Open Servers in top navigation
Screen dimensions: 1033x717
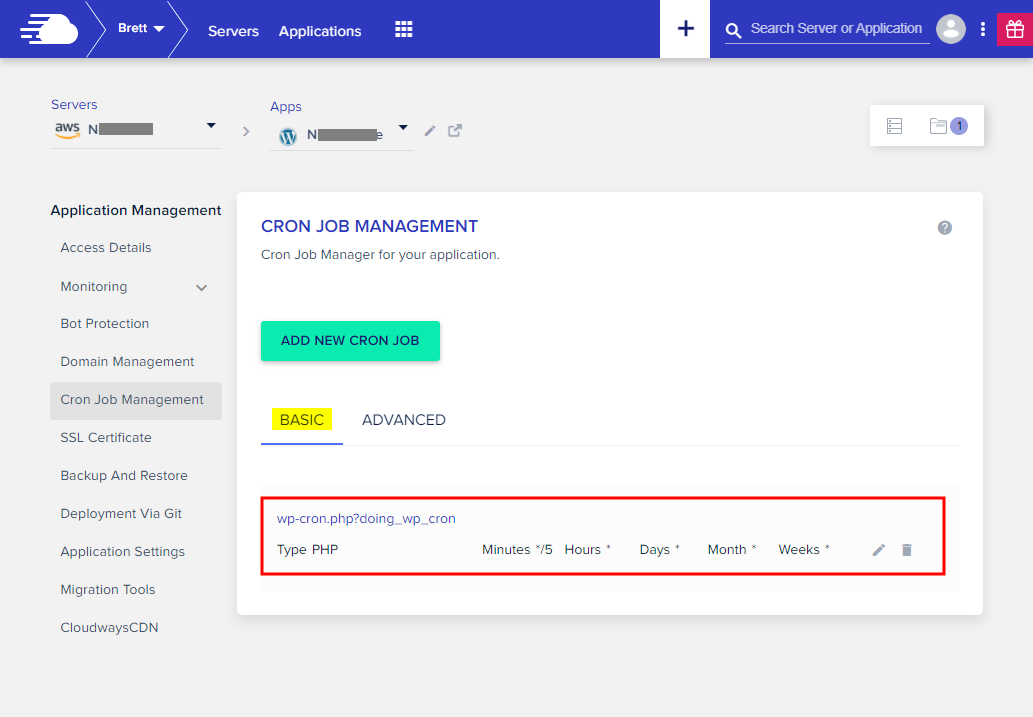[x=233, y=31]
